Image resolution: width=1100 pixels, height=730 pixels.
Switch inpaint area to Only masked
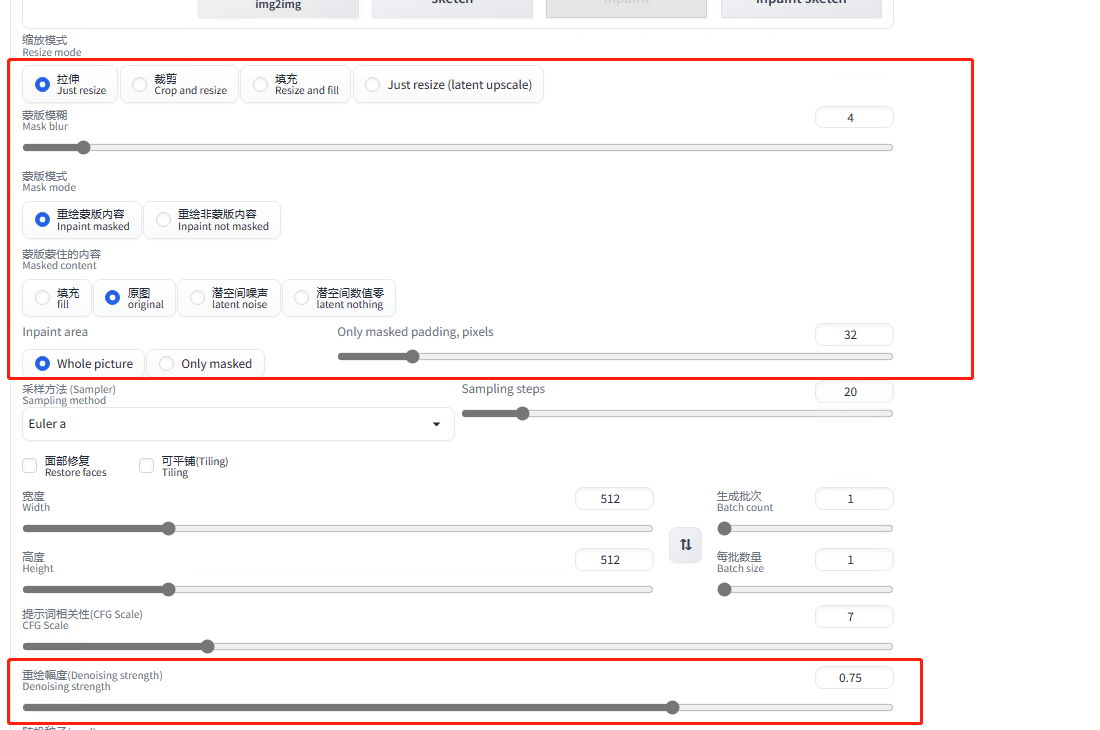coord(205,364)
